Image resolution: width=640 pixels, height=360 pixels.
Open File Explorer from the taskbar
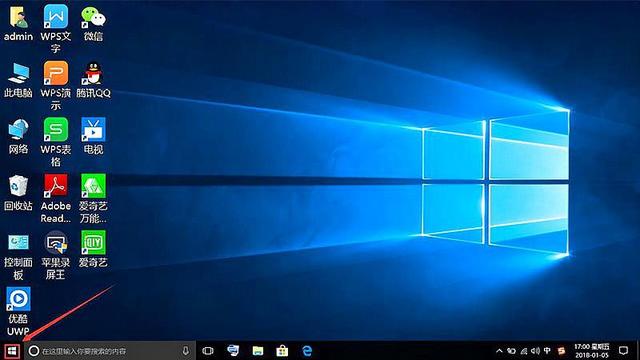[x=258, y=351]
